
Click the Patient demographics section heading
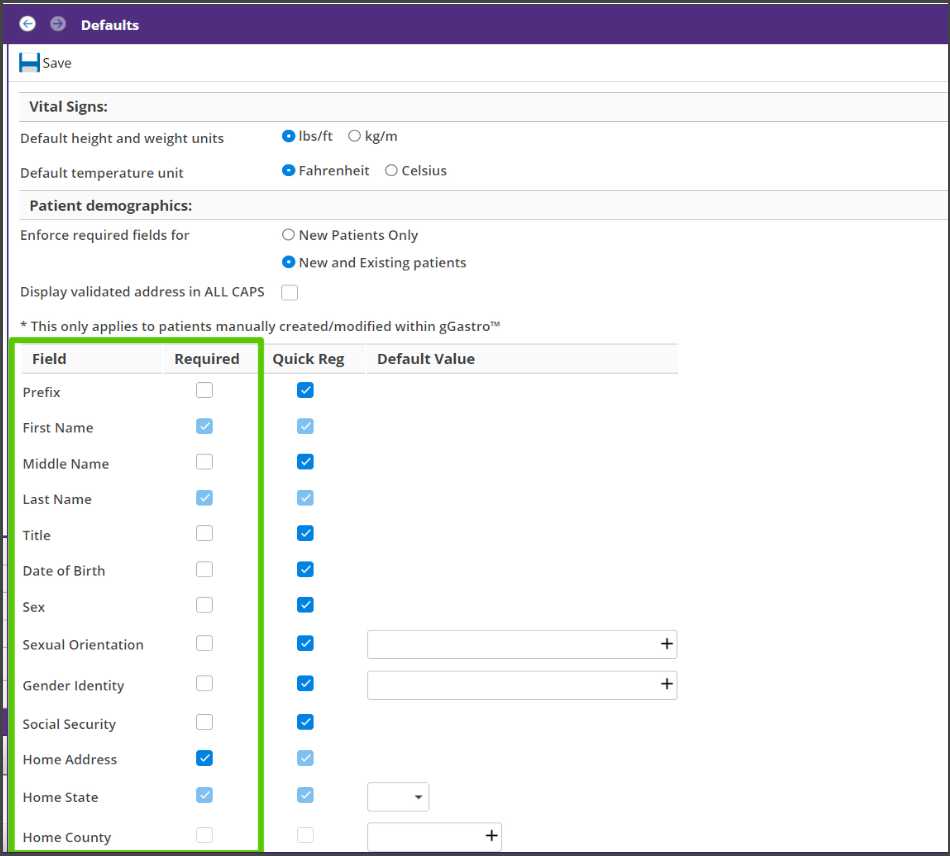(110, 206)
